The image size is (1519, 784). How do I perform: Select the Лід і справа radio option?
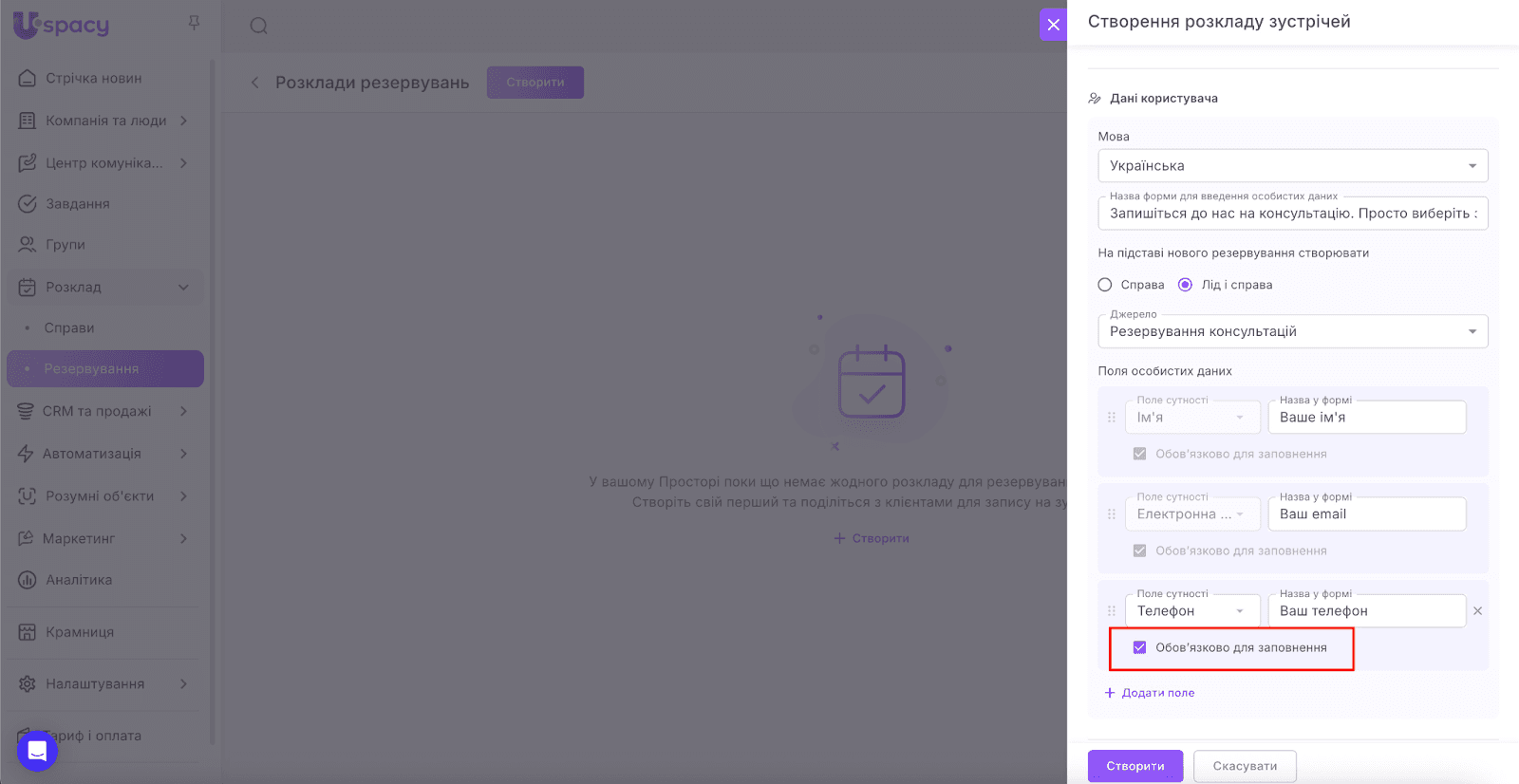coord(1185,285)
